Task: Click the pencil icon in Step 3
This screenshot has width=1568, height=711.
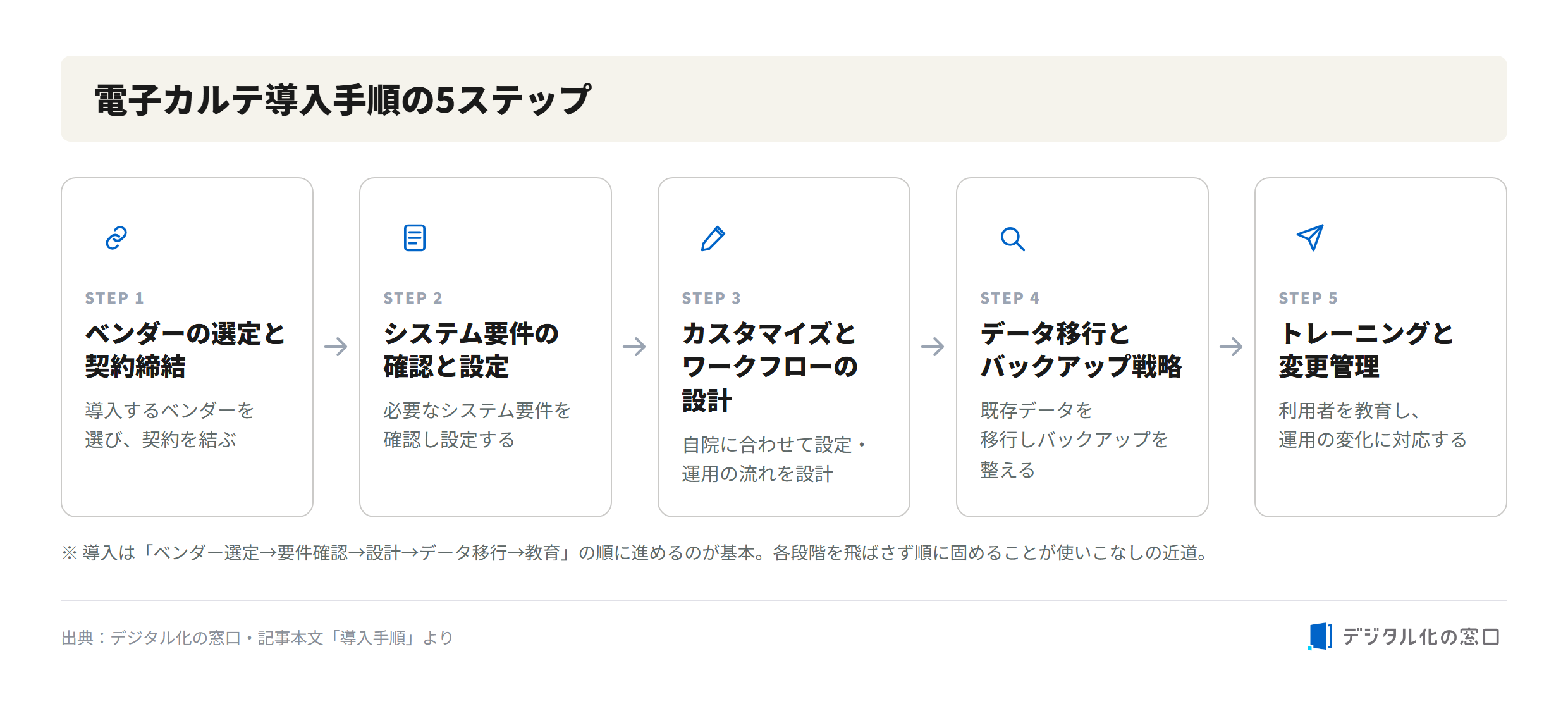Action: click(713, 238)
